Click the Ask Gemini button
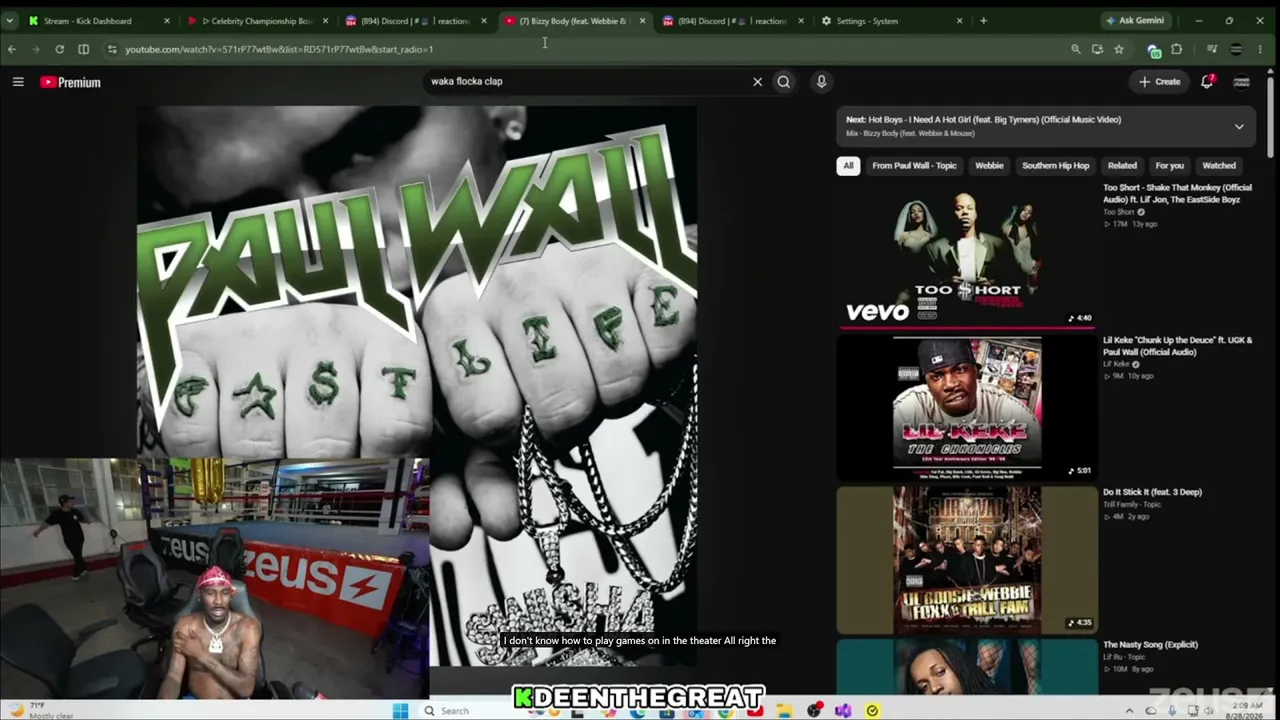This screenshot has width=1280, height=720. [1135, 20]
